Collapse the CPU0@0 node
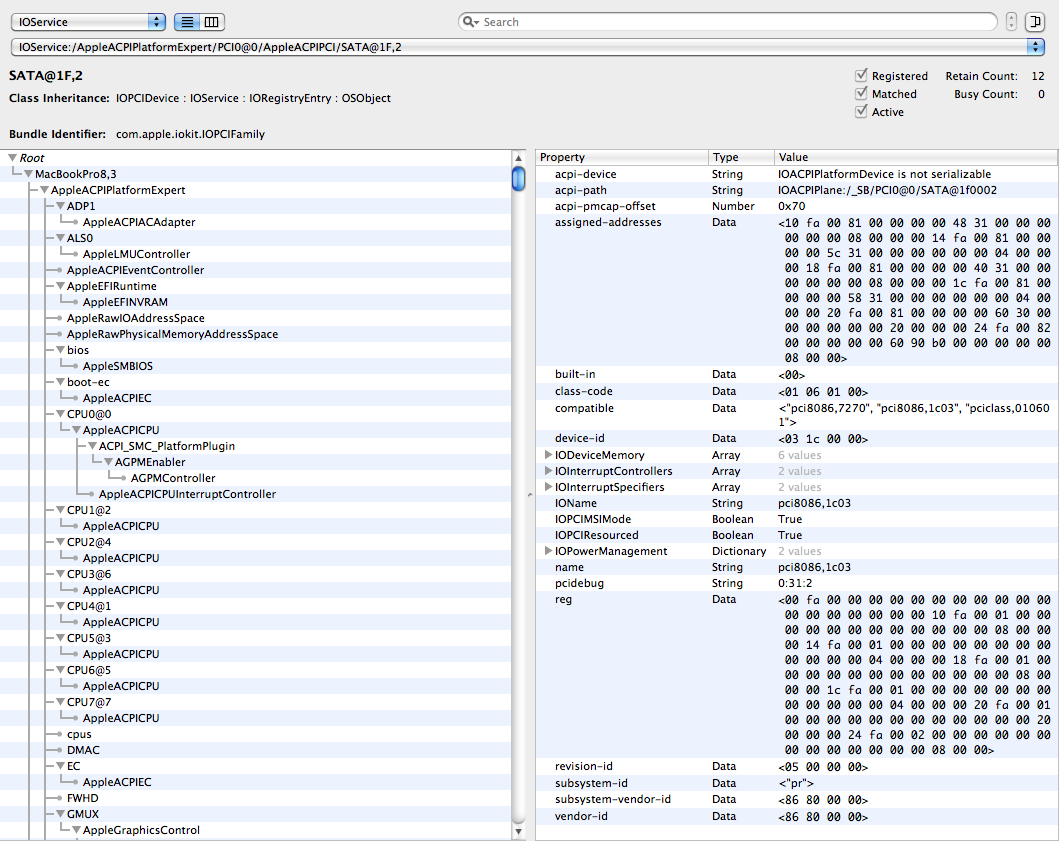This screenshot has height=841, width=1059. click(x=60, y=414)
